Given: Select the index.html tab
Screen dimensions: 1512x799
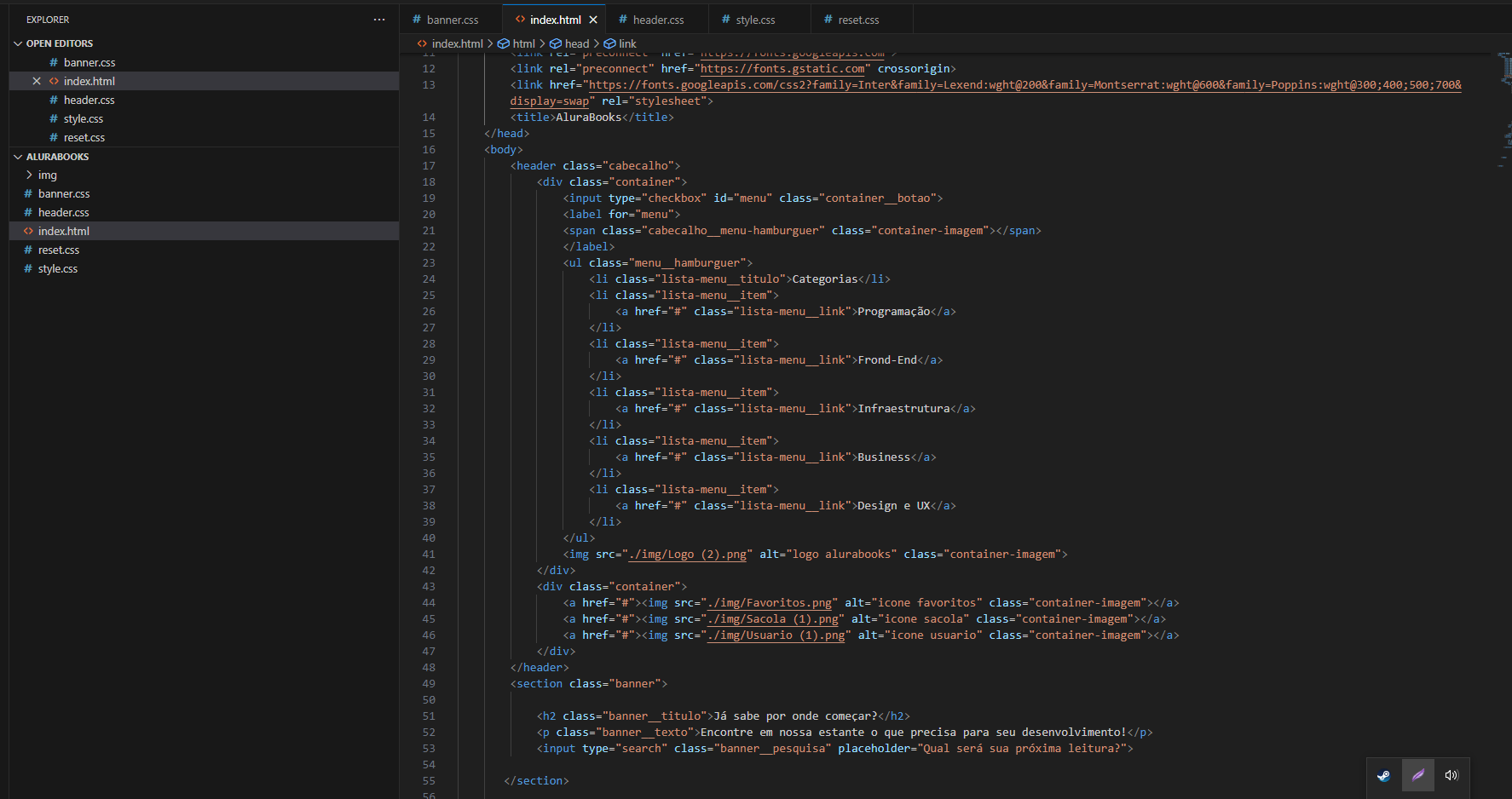Looking at the screenshot, I should (x=556, y=20).
